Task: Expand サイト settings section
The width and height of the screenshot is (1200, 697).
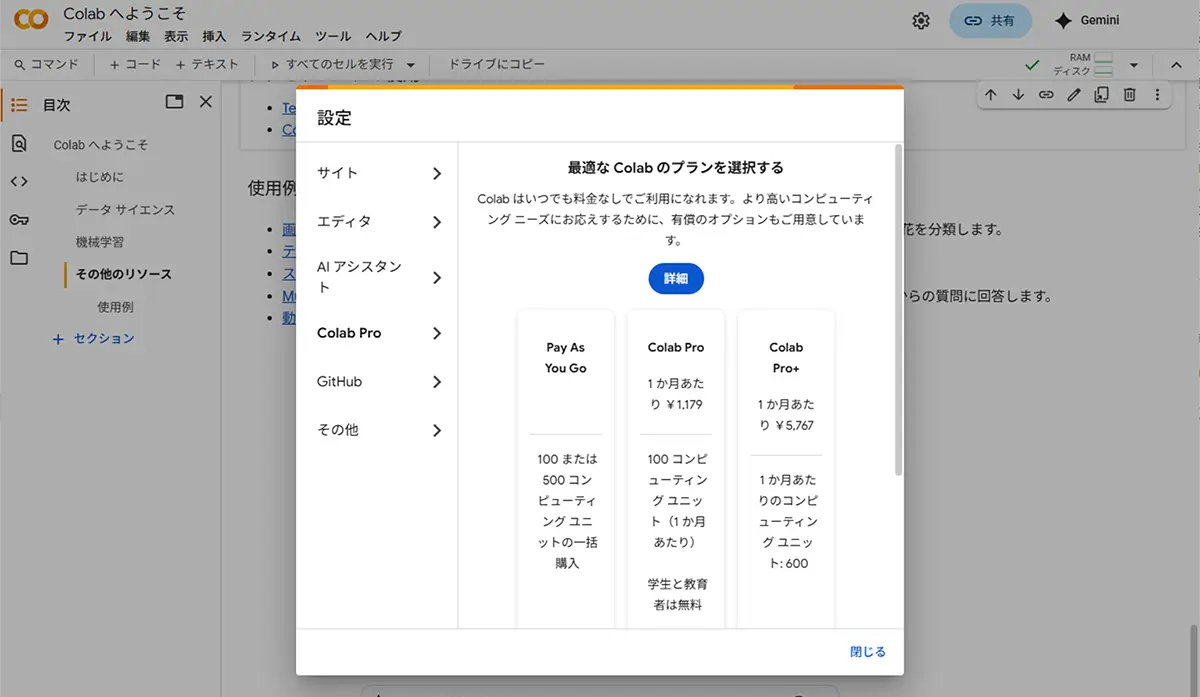Action: click(379, 173)
